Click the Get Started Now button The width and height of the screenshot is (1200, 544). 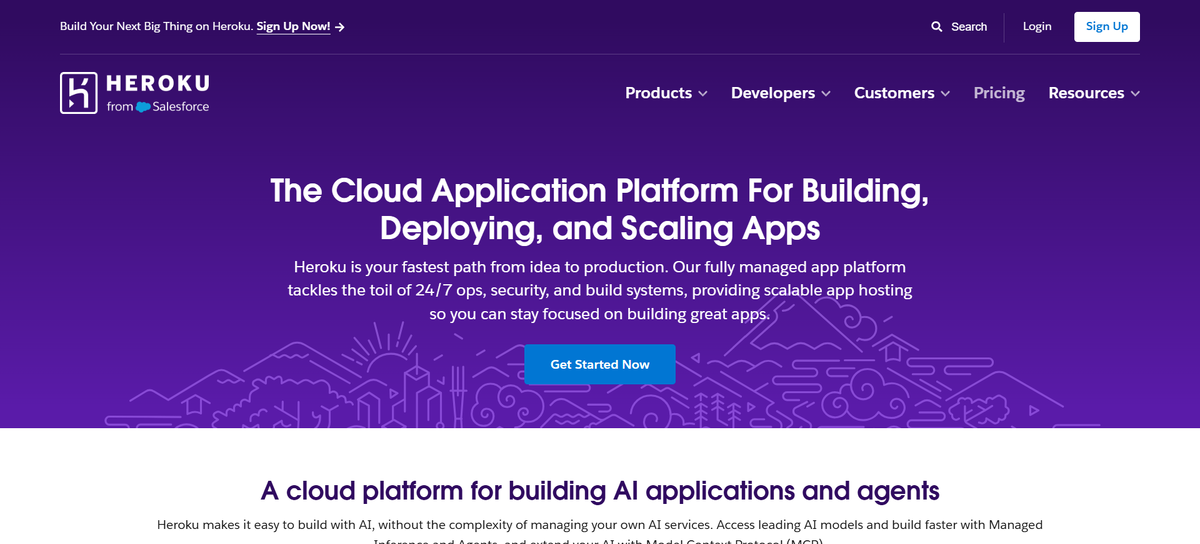600,364
